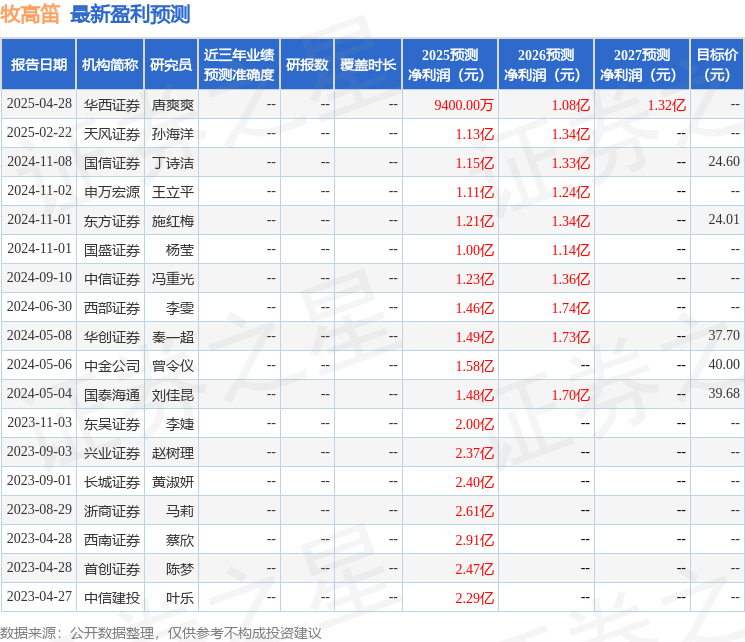Open the 牧高笛 title link
The width and height of the screenshot is (745, 642).
coord(29,14)
